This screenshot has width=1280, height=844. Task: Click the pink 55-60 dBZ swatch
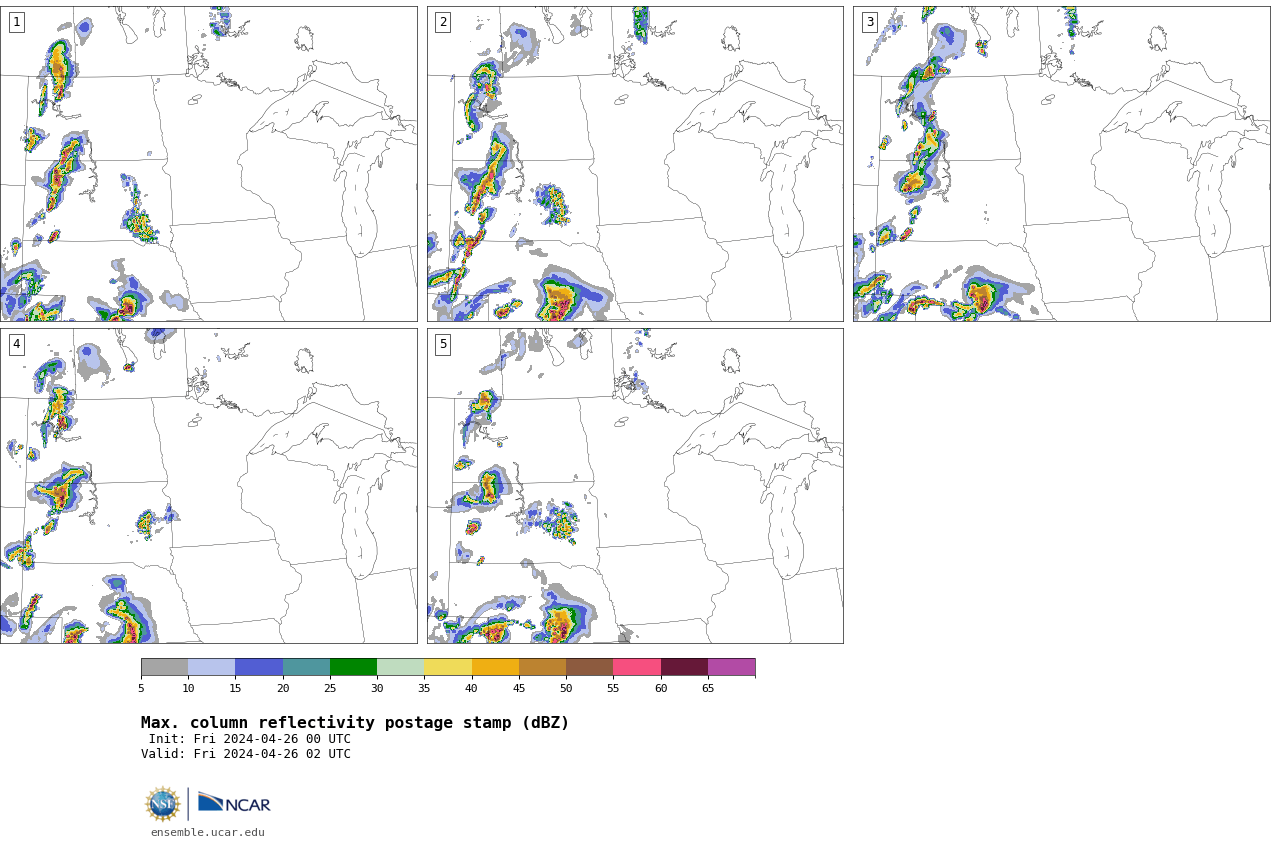[637, 667]
